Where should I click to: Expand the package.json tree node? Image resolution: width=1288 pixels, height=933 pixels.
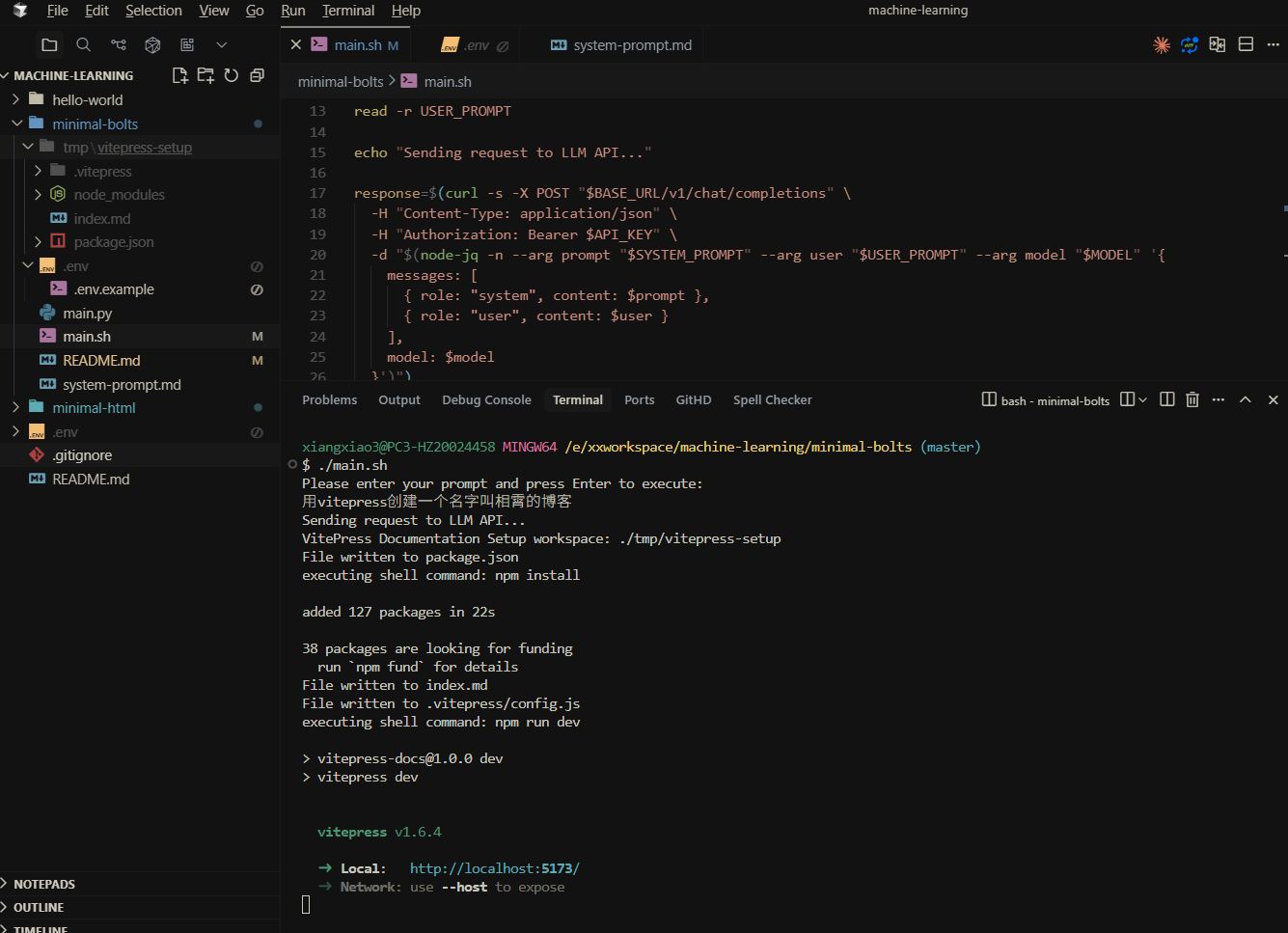pos(38,241)
